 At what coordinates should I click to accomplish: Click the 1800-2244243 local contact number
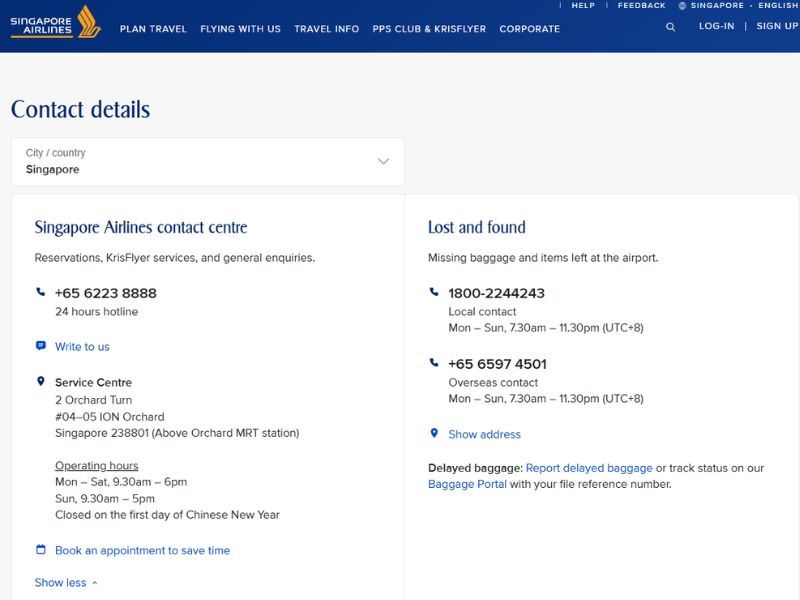496,293
